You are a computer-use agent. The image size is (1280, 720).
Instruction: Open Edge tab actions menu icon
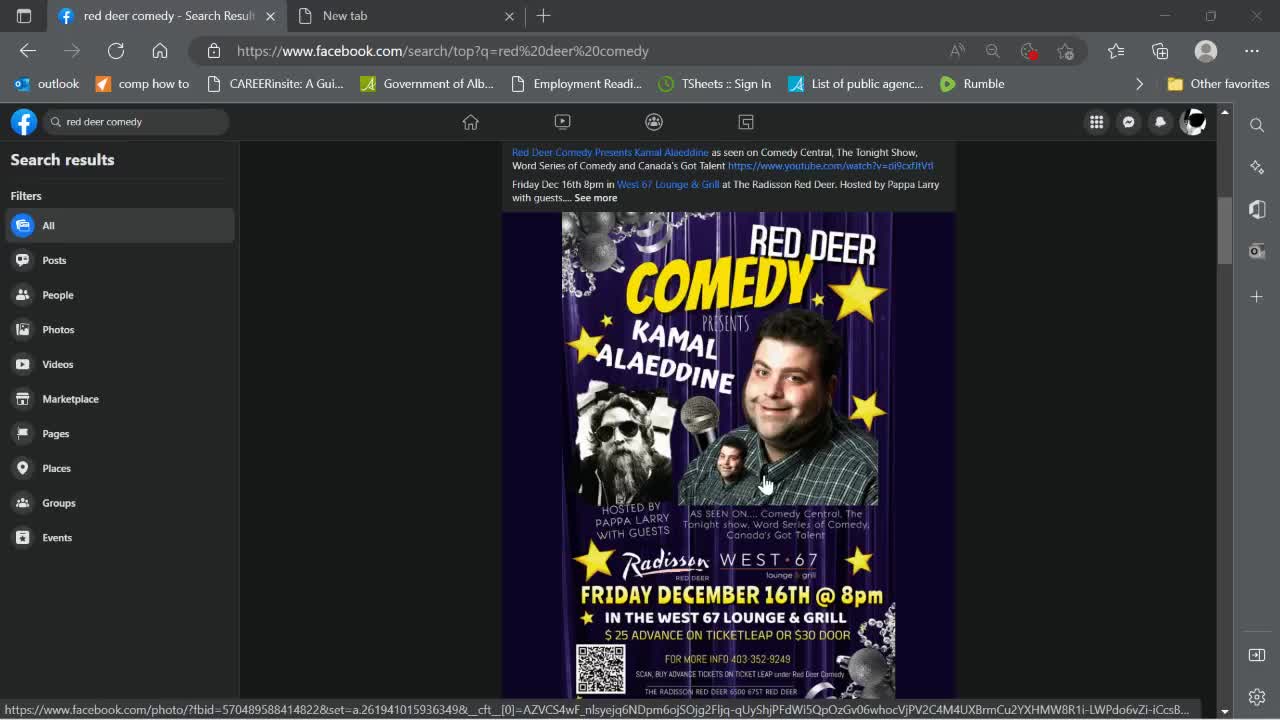(x=24, y=16)
